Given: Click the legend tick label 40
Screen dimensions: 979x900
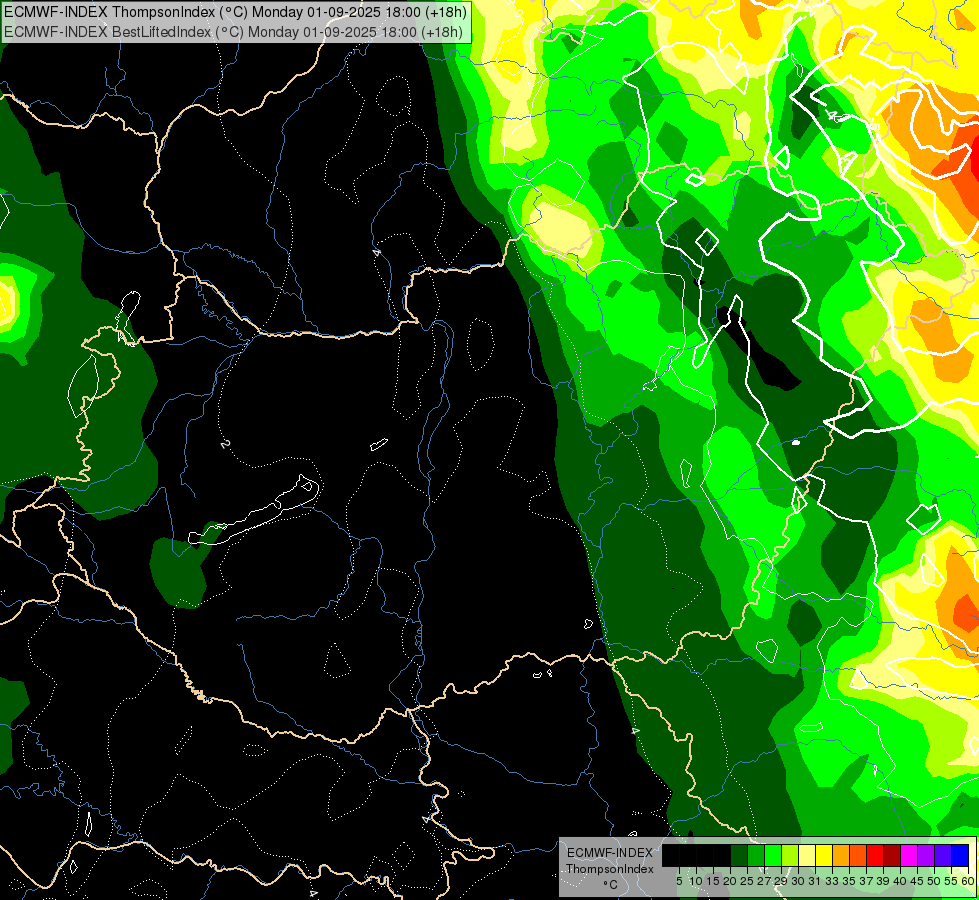Looking at the screenshot, I should click(x=900, y=881).
